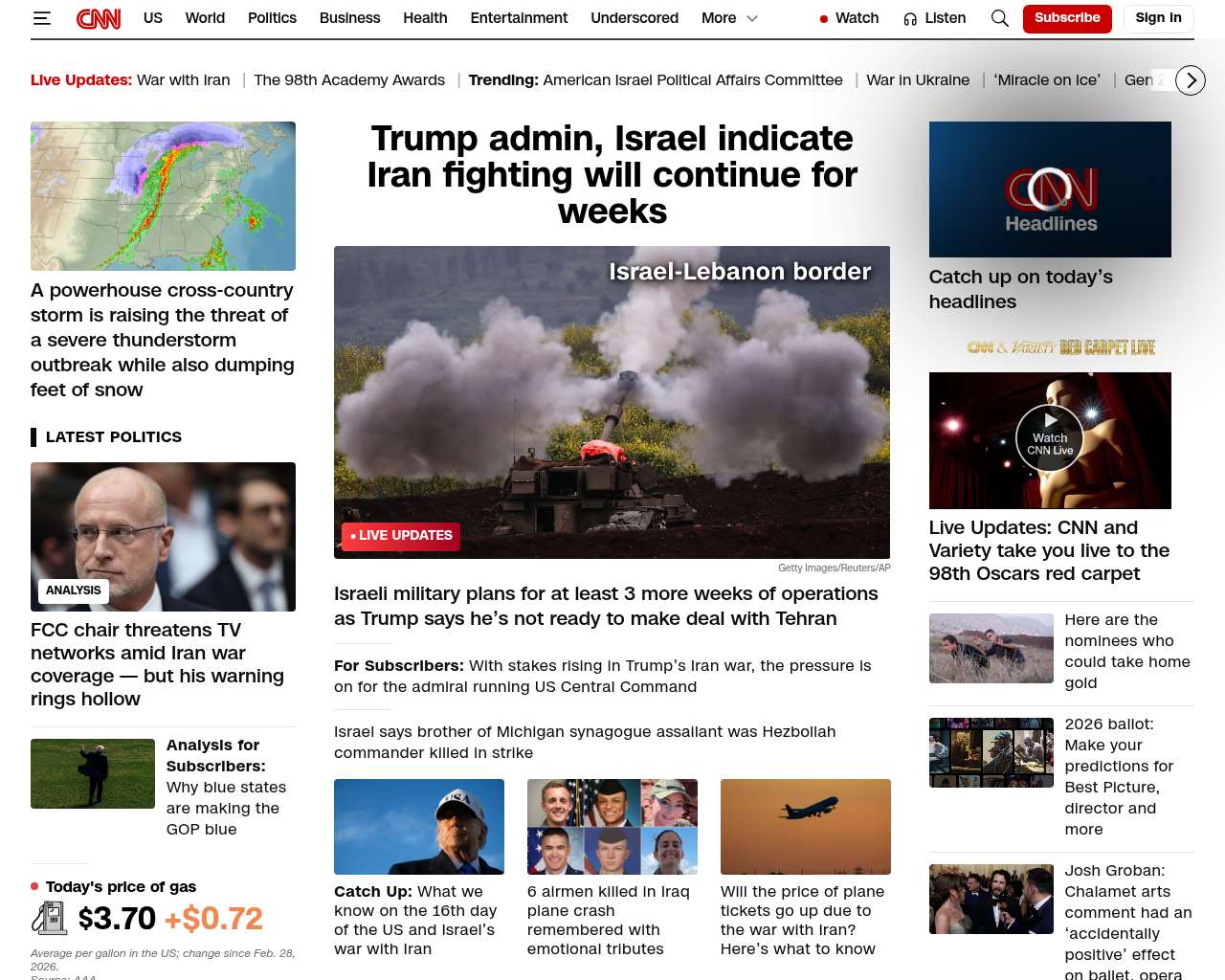This screenshot has width=1225, height=980.
Task: Click the Getty Images/Reuters/AP photo credit
Action: 835,568
